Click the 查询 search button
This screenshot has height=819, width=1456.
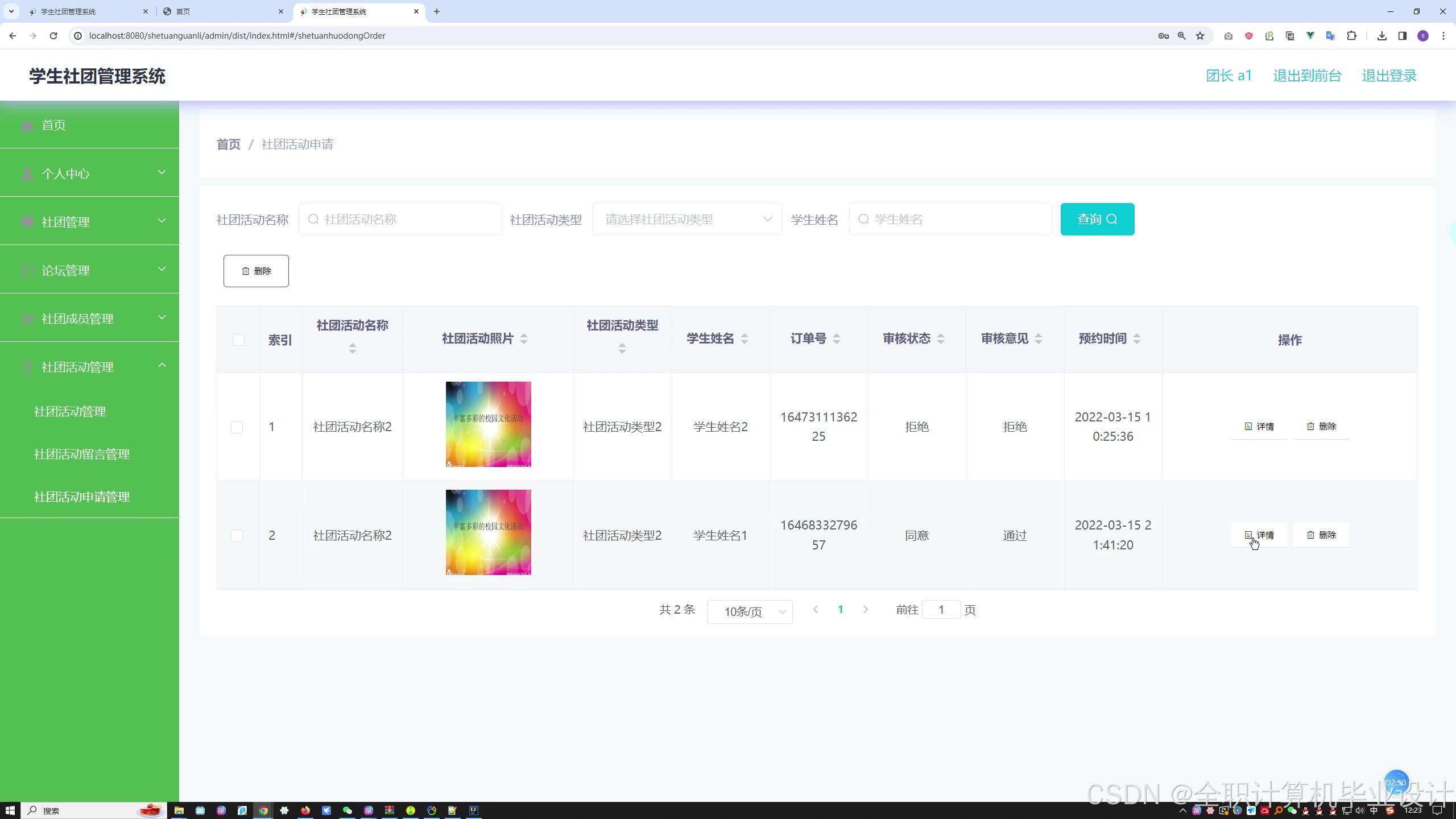1097,220
